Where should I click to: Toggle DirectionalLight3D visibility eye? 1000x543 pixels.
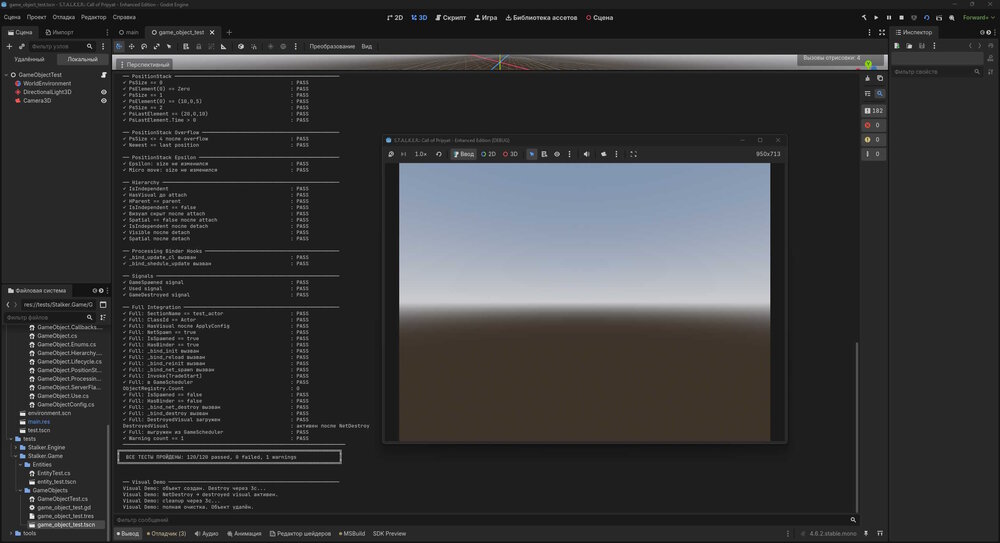tap(103, 92)
